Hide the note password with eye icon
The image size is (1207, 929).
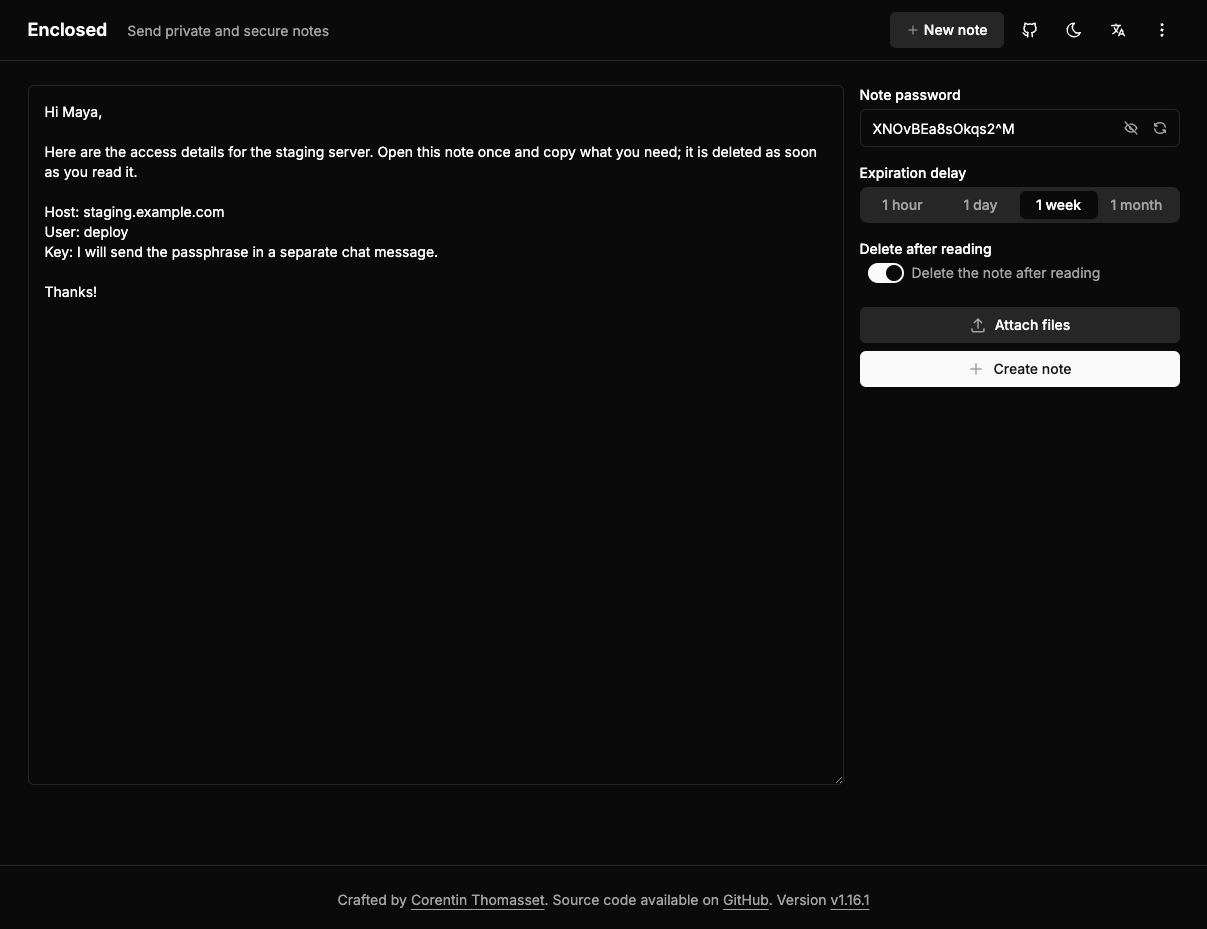click(1131, 128)
